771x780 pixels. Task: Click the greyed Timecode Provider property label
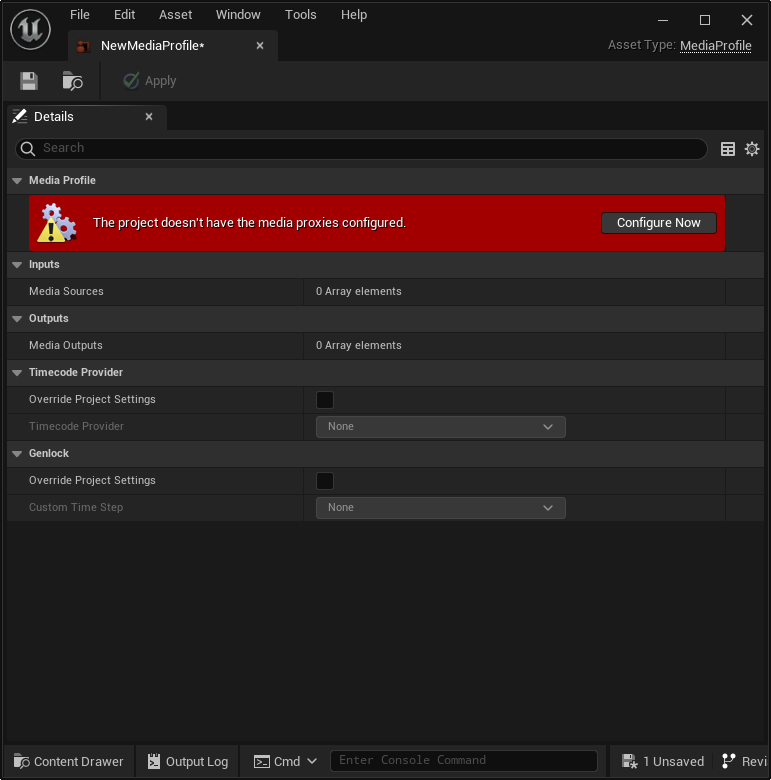(x=76, y=426)
